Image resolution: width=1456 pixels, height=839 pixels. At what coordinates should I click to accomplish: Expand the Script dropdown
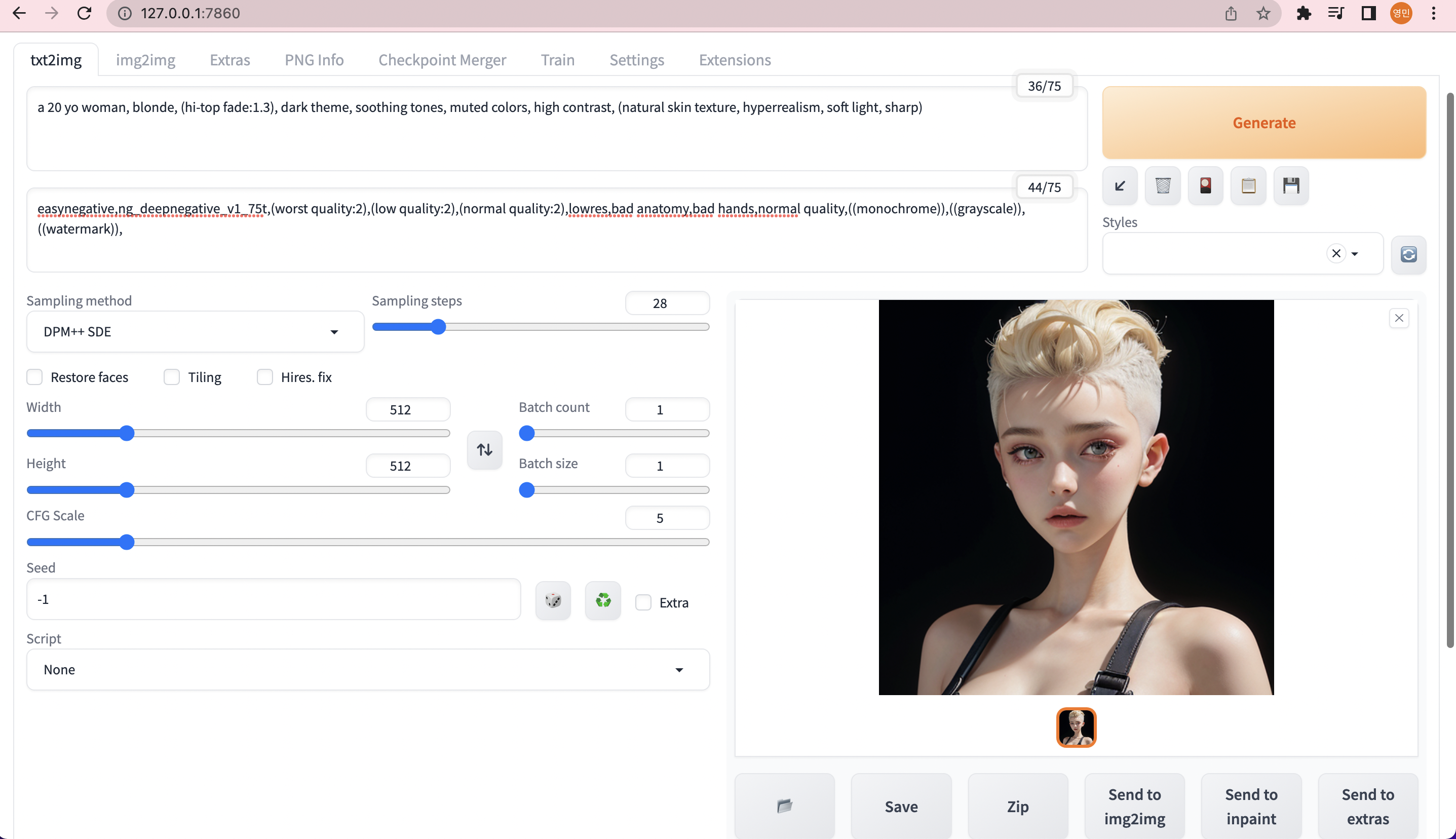[368, 670]
